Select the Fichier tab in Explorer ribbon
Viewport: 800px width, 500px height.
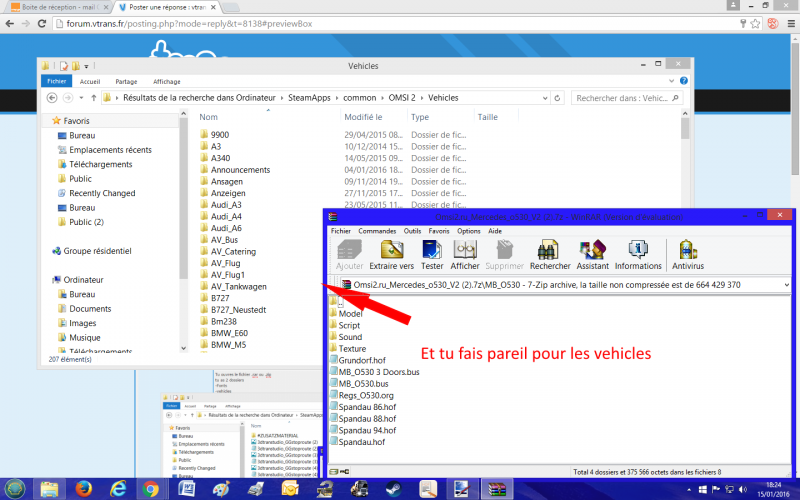pyautogui.click(x=57, y=81)
